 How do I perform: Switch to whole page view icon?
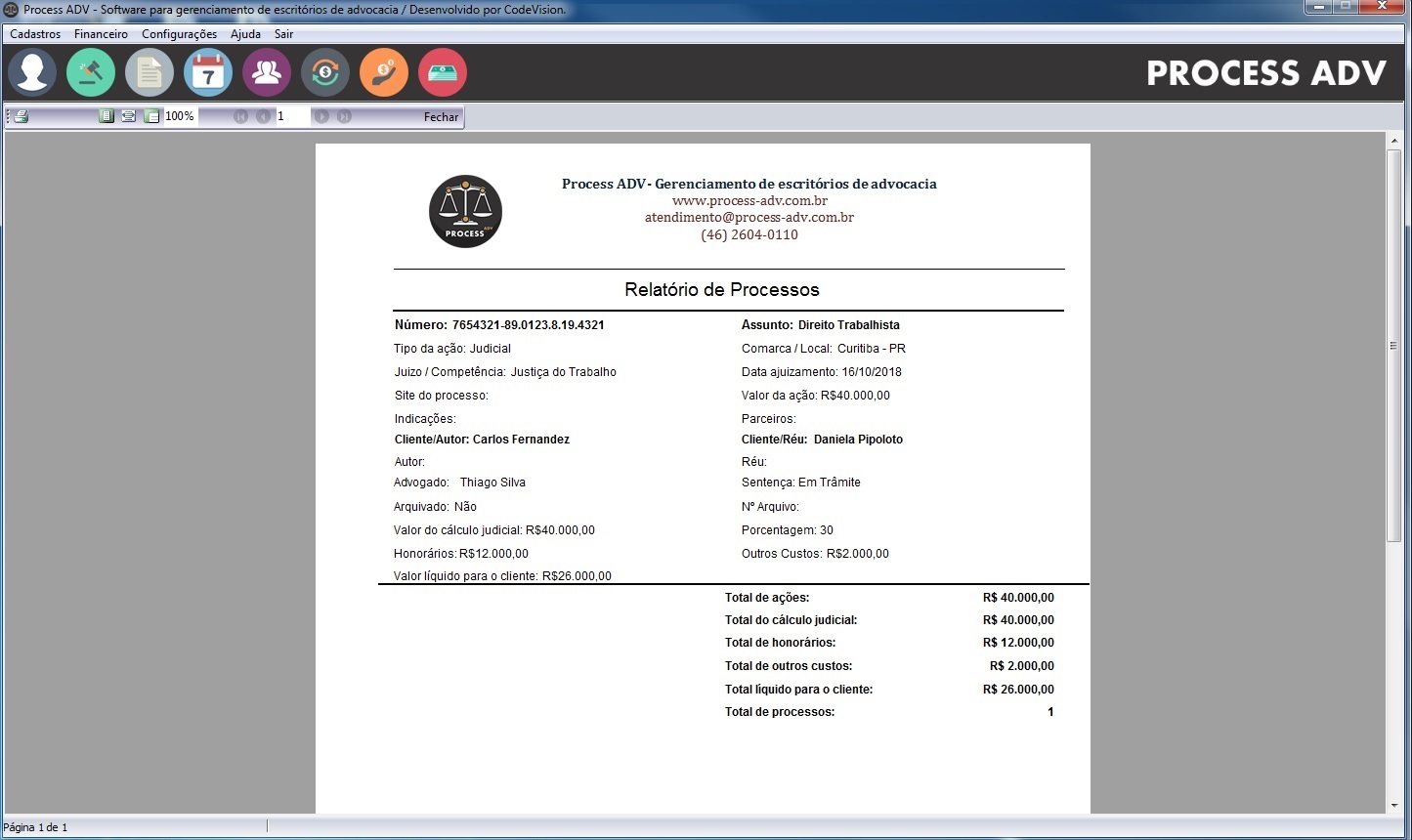[107, 116]
